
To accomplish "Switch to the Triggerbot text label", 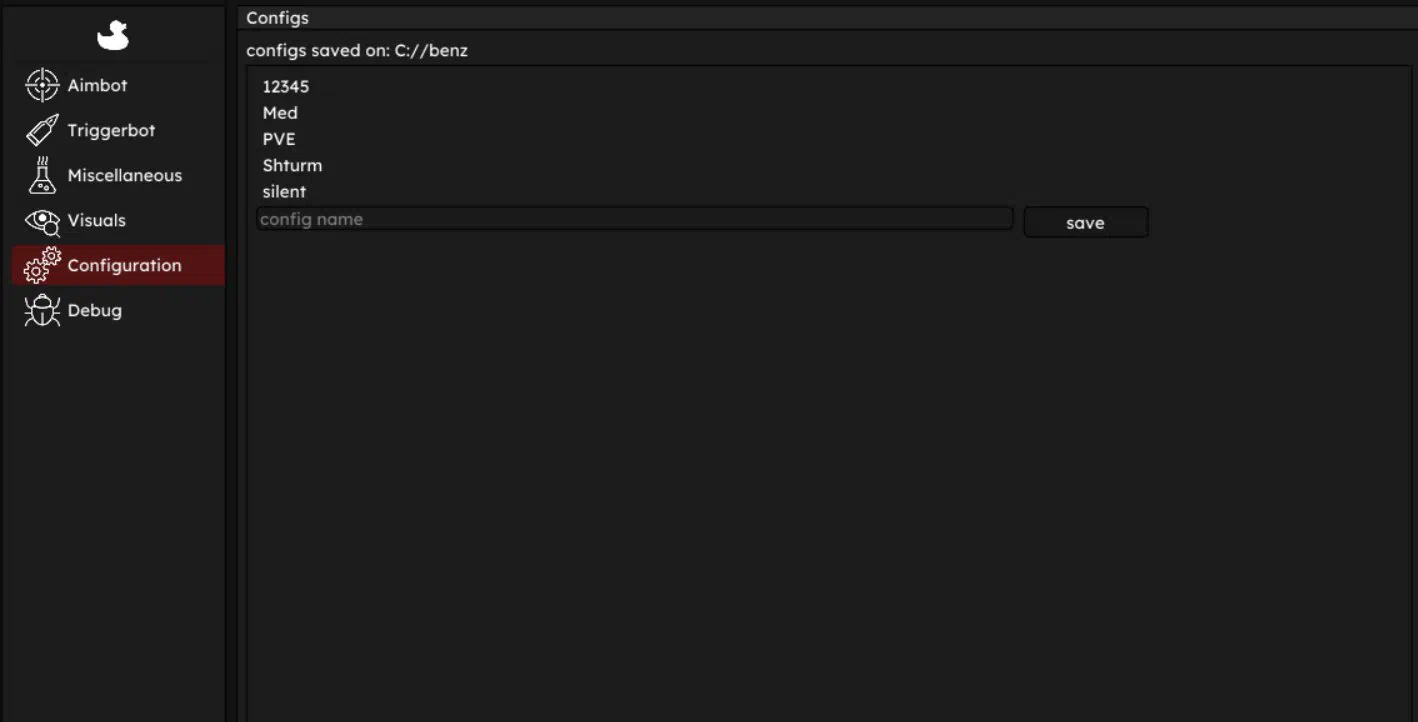I will pyautogui.click(x=111, y=131).
